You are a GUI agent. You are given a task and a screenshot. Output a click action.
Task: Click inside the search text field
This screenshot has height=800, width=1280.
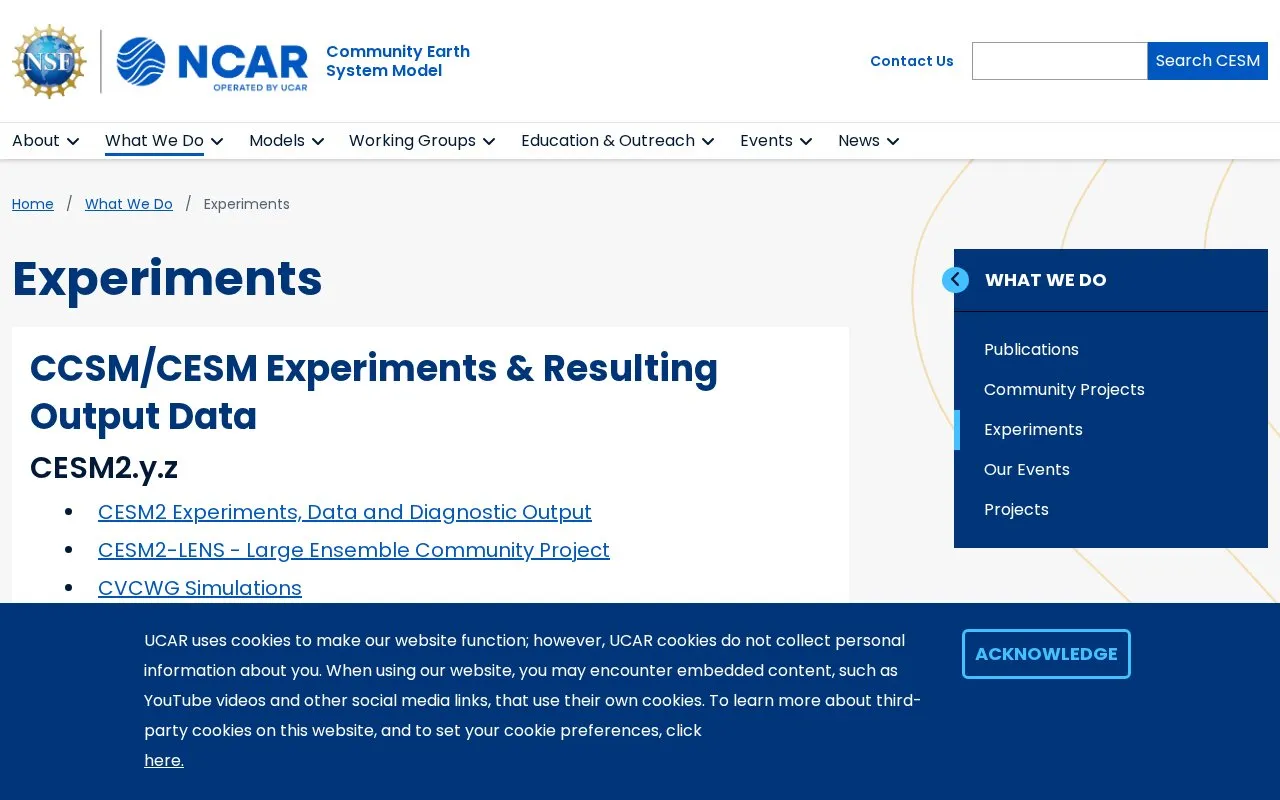point(1059,61)
